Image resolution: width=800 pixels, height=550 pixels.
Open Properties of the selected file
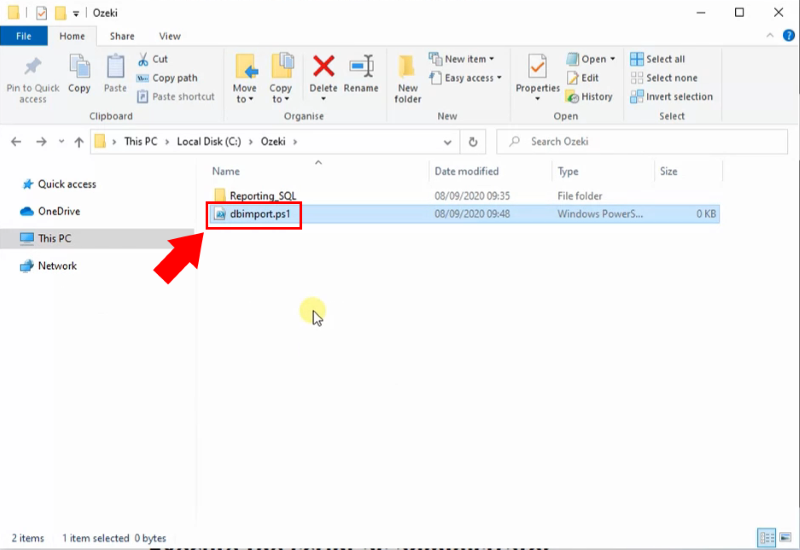pos(537,77)
